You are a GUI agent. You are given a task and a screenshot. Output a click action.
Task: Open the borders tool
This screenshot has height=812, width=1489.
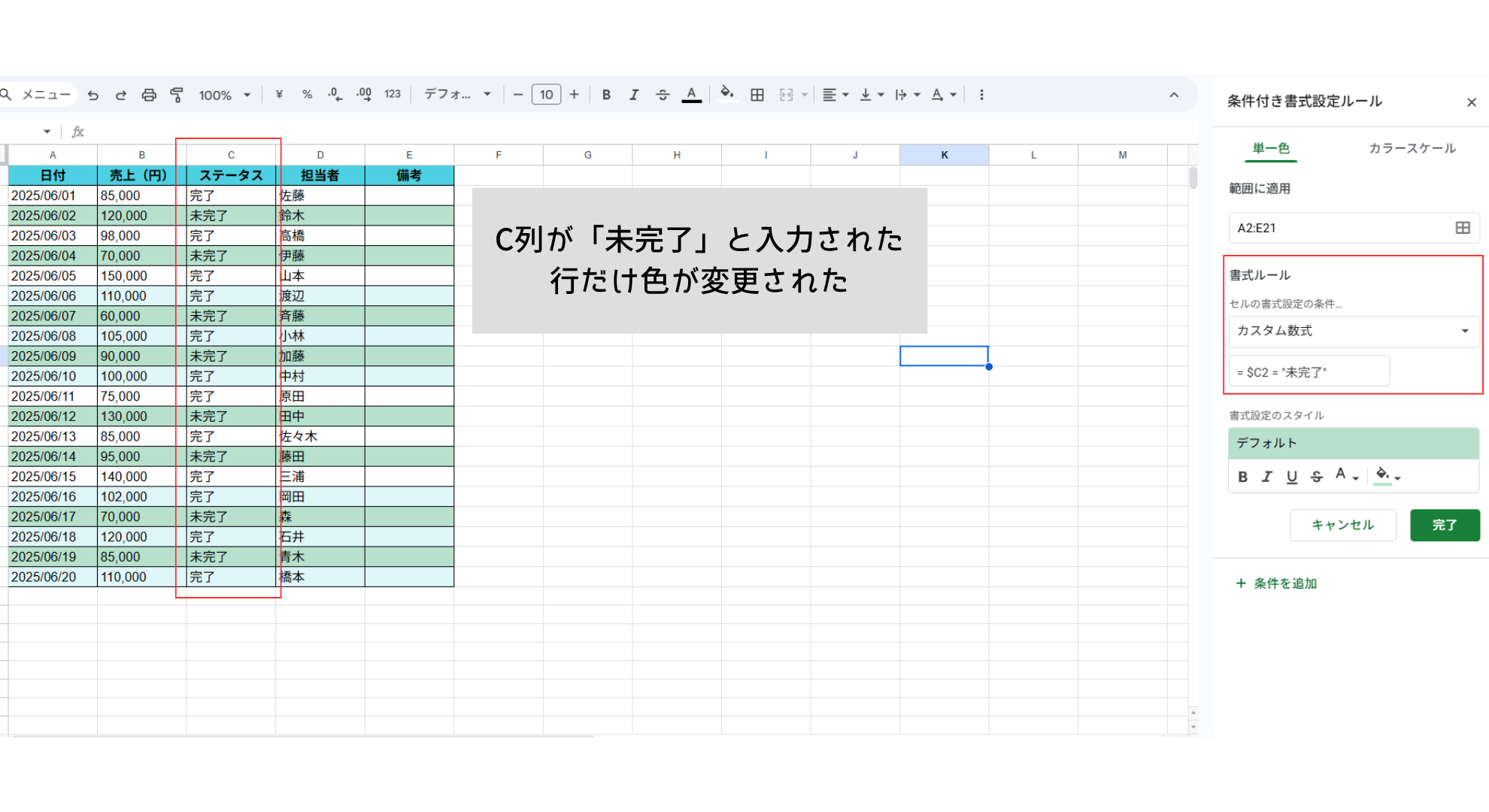[x=757, y=95]
